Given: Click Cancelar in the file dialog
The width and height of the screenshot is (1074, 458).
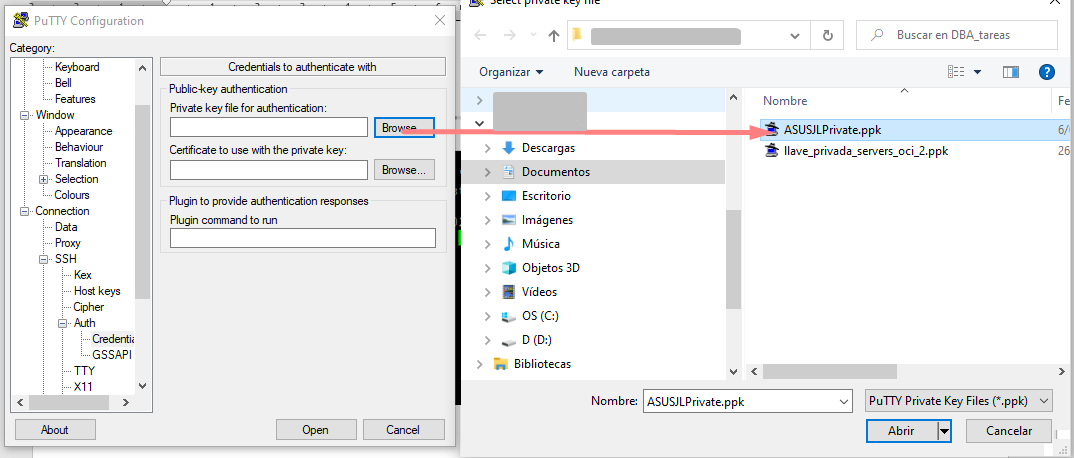Looking at the screenshot, I should [x=1009, y=431].
